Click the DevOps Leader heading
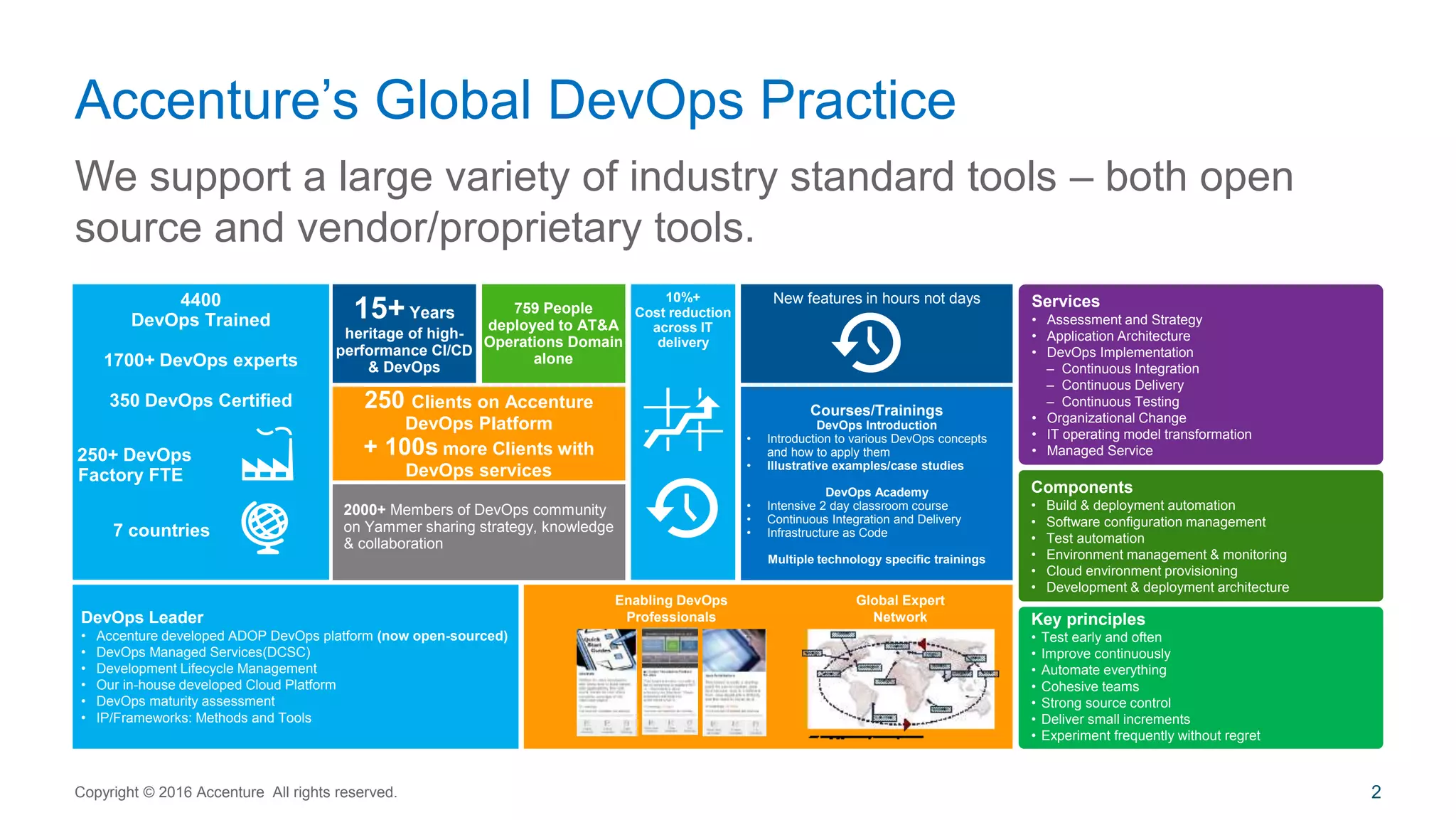Image resolution: width=1456 pixels, height=820 pixels. point(142,617)
